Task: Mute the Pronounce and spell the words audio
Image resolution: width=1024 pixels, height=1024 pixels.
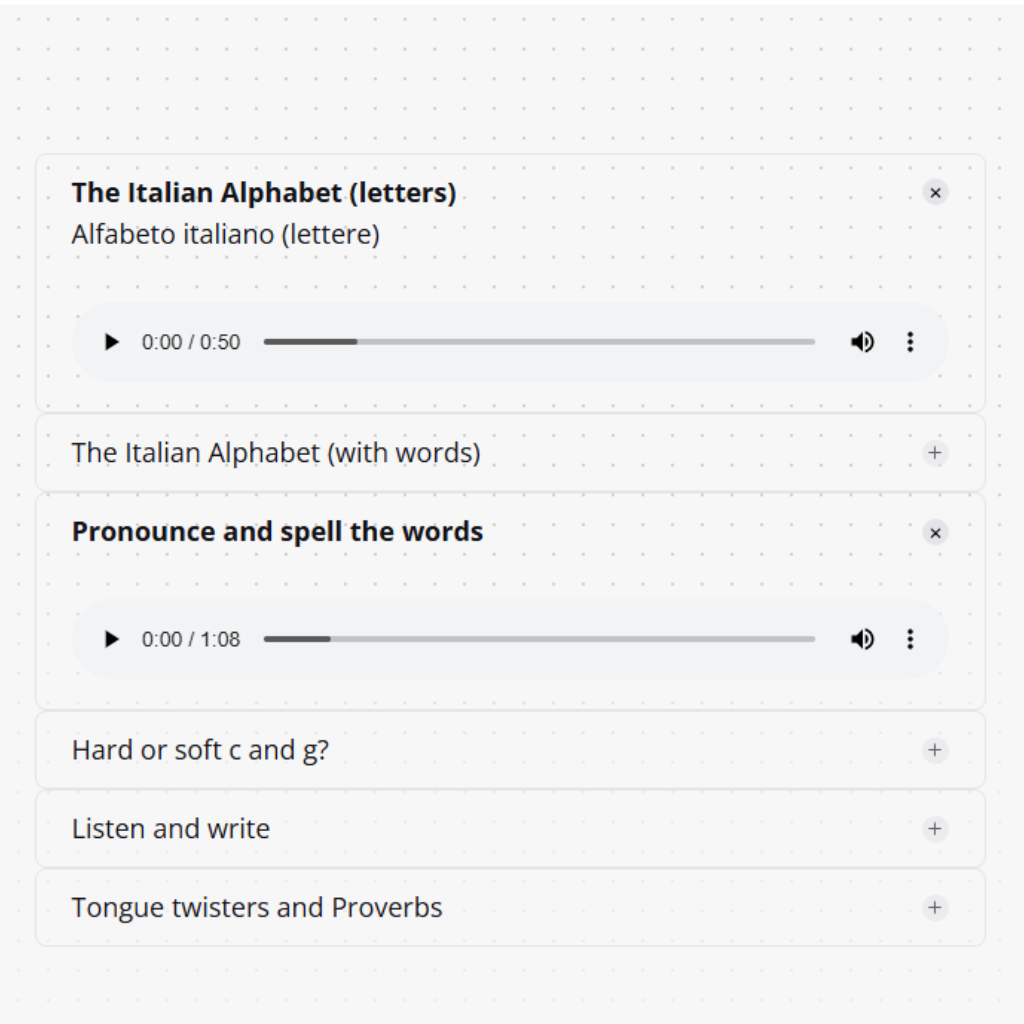Action: [x=862, y=639]
